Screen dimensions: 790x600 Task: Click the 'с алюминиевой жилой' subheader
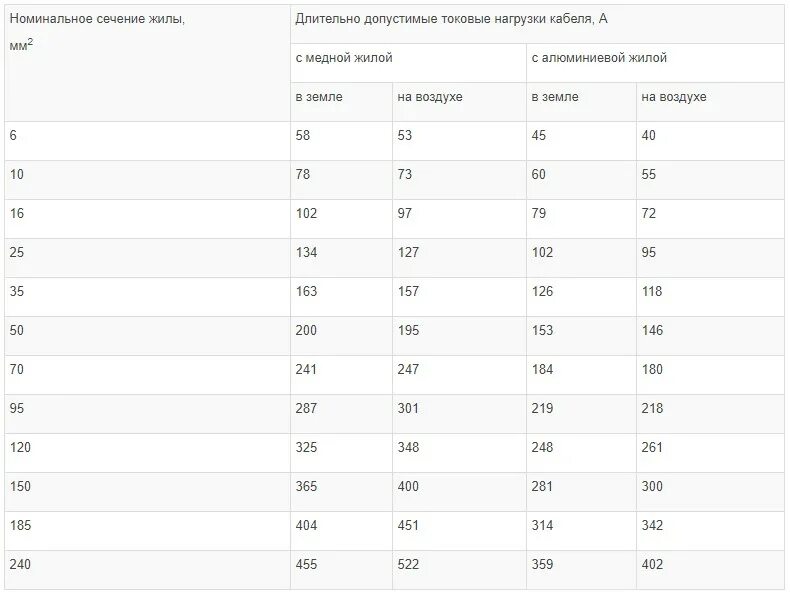[655, 63]
